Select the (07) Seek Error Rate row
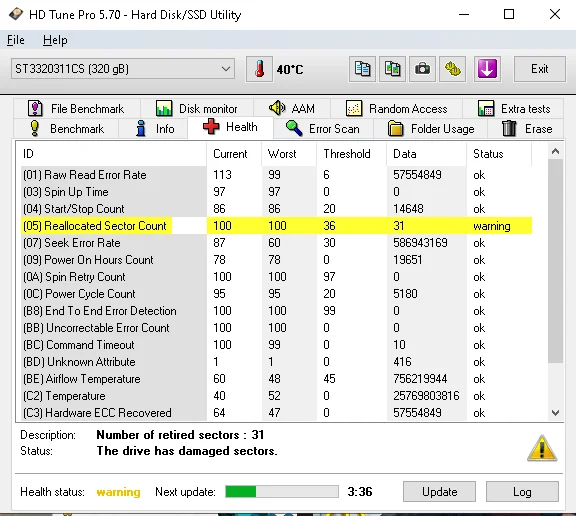Image resolution: width=576 pixels, height=516 pixels. tap(277, 243)
